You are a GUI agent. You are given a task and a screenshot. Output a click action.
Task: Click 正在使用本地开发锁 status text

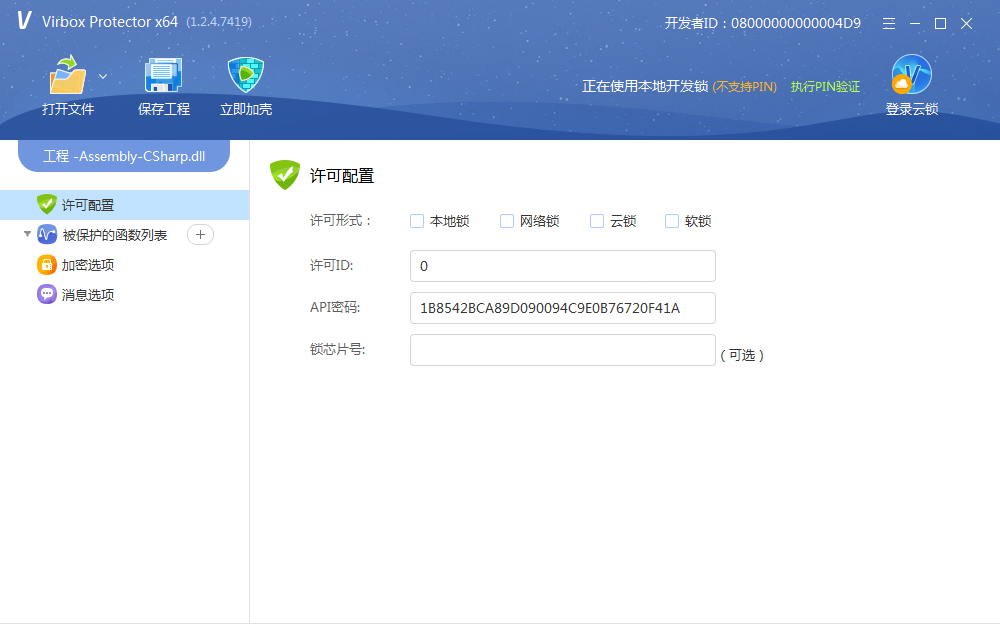[x=645, y=86]
